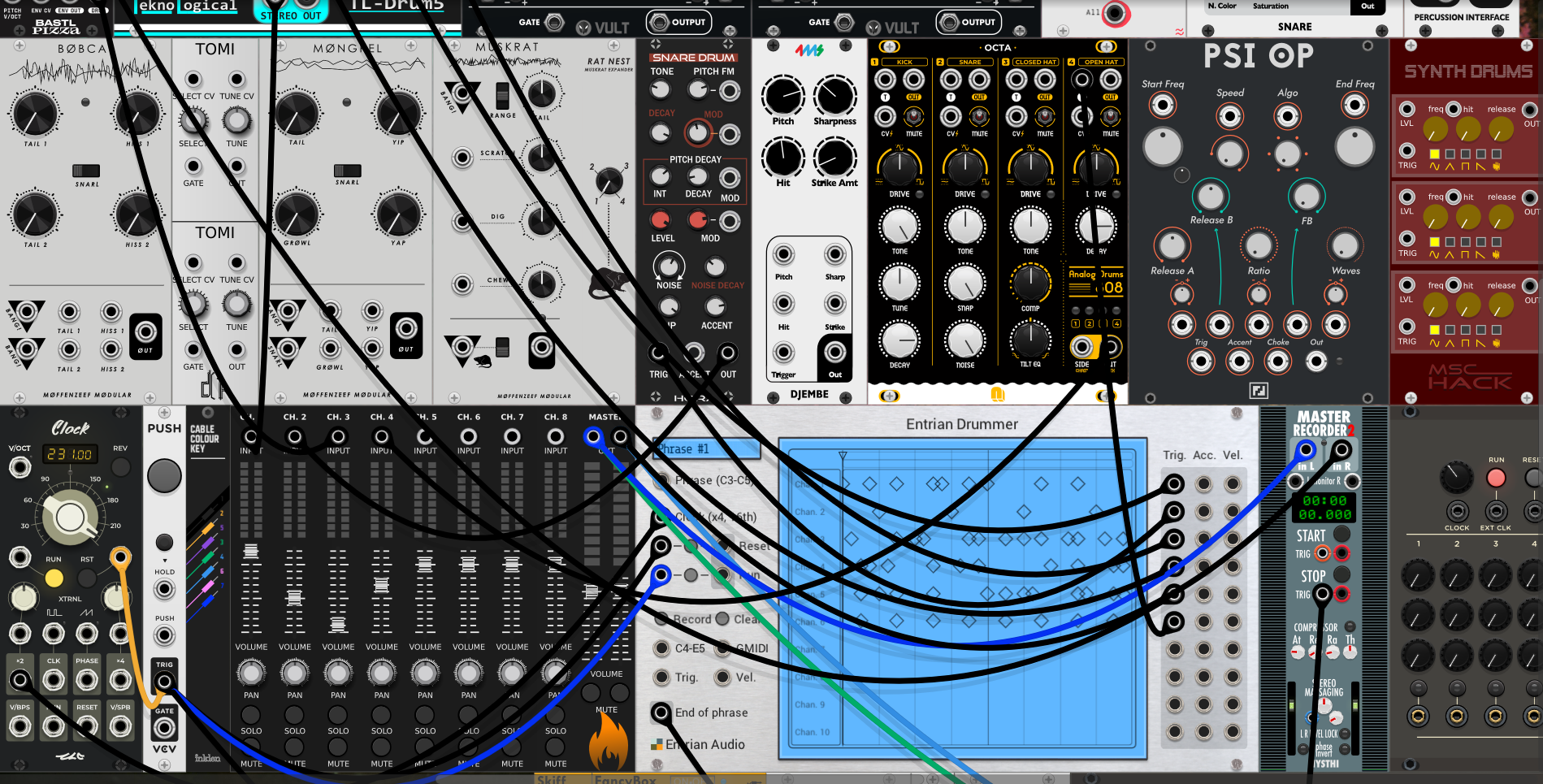
Task: Click the BPM display on Clock module
Action: tap(69, 454)
